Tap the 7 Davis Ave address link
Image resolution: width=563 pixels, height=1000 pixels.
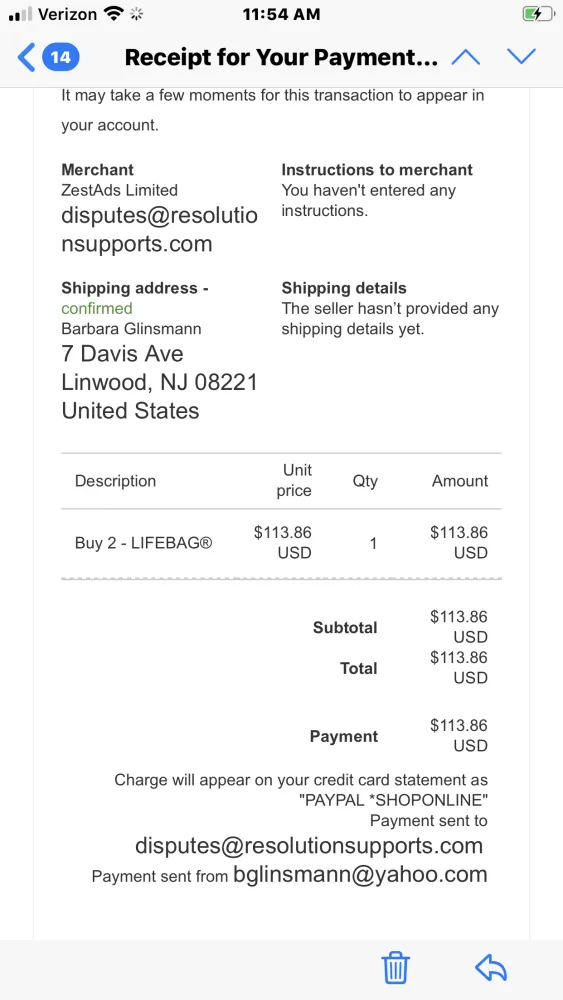[122, 353]
